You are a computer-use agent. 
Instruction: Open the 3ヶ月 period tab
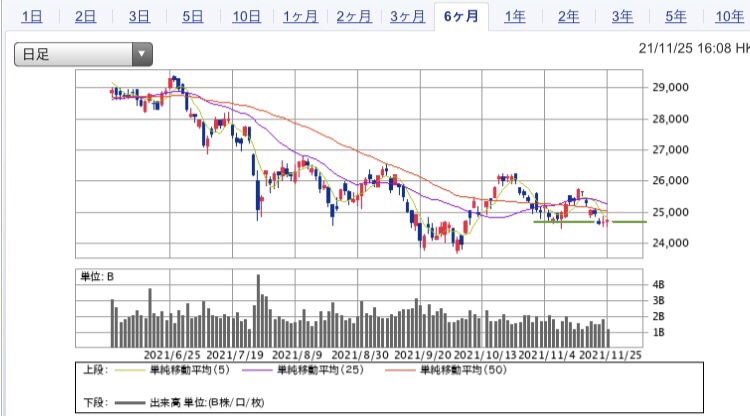point(407,17)
